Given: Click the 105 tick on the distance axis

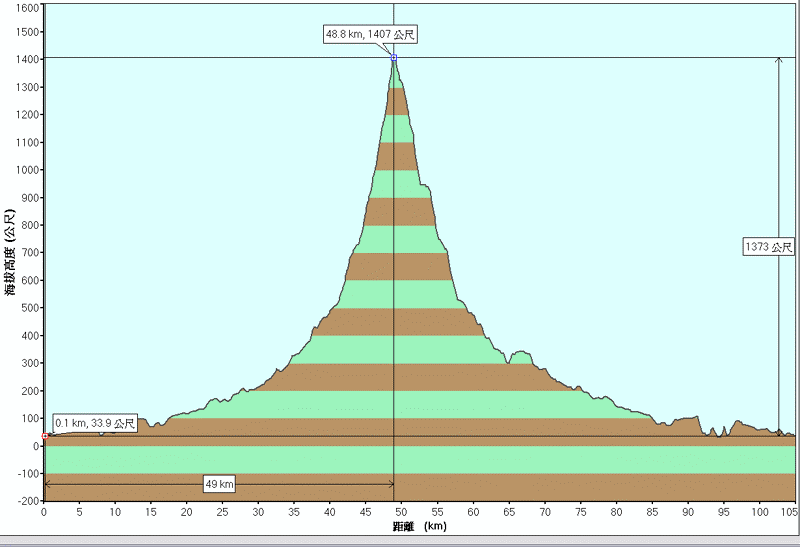Looking at the screenshot, I should click(x=787, y=512).
